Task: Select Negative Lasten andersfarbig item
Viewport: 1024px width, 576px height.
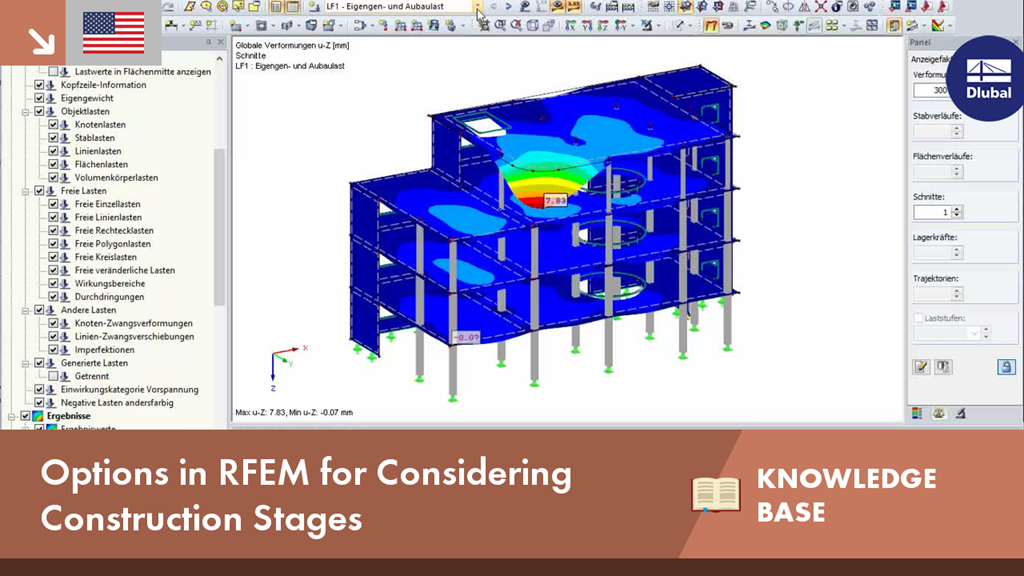Action: 117,403
